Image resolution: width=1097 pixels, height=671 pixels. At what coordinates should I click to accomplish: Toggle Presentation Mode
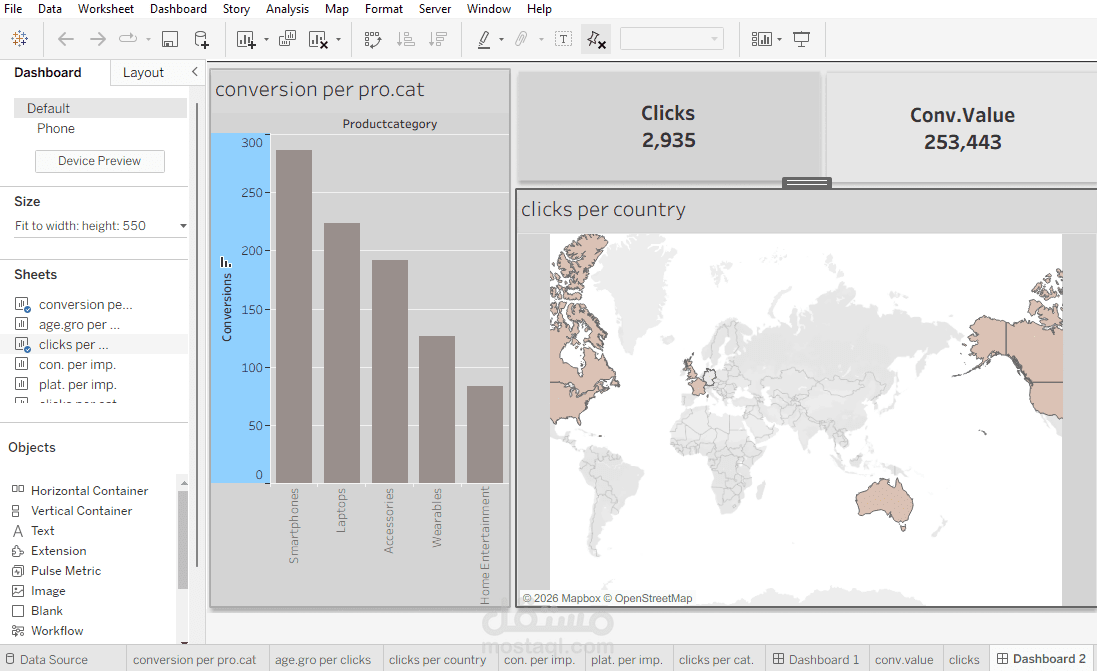click(x=802, y=38)
